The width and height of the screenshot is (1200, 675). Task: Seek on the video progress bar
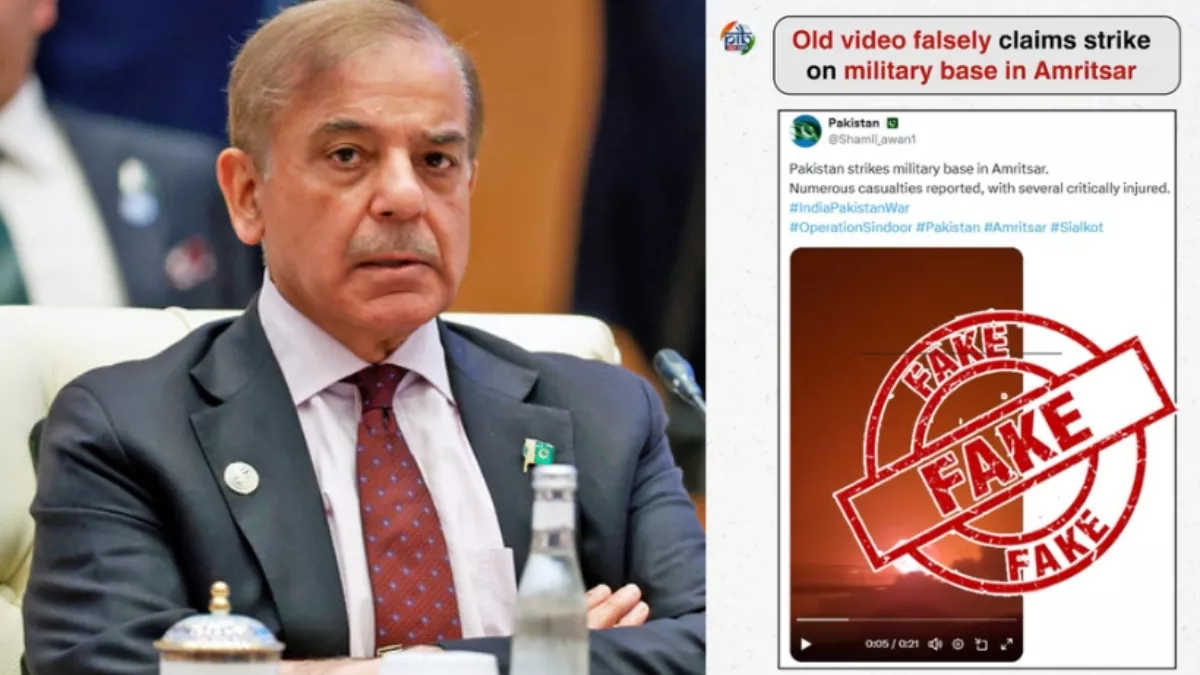click(906, 620)
